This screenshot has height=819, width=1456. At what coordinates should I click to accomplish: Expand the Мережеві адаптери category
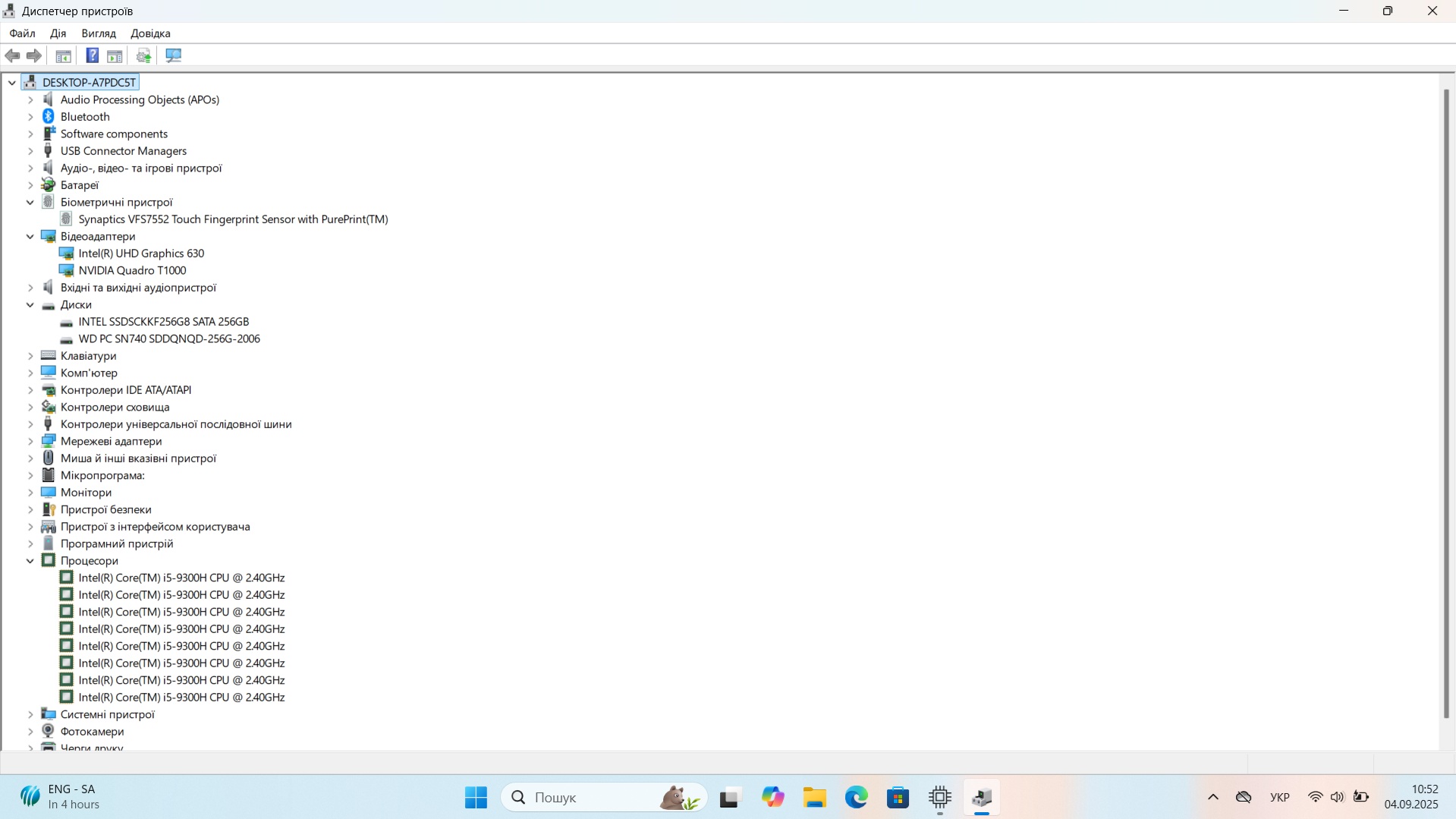[x=30, y=441]
